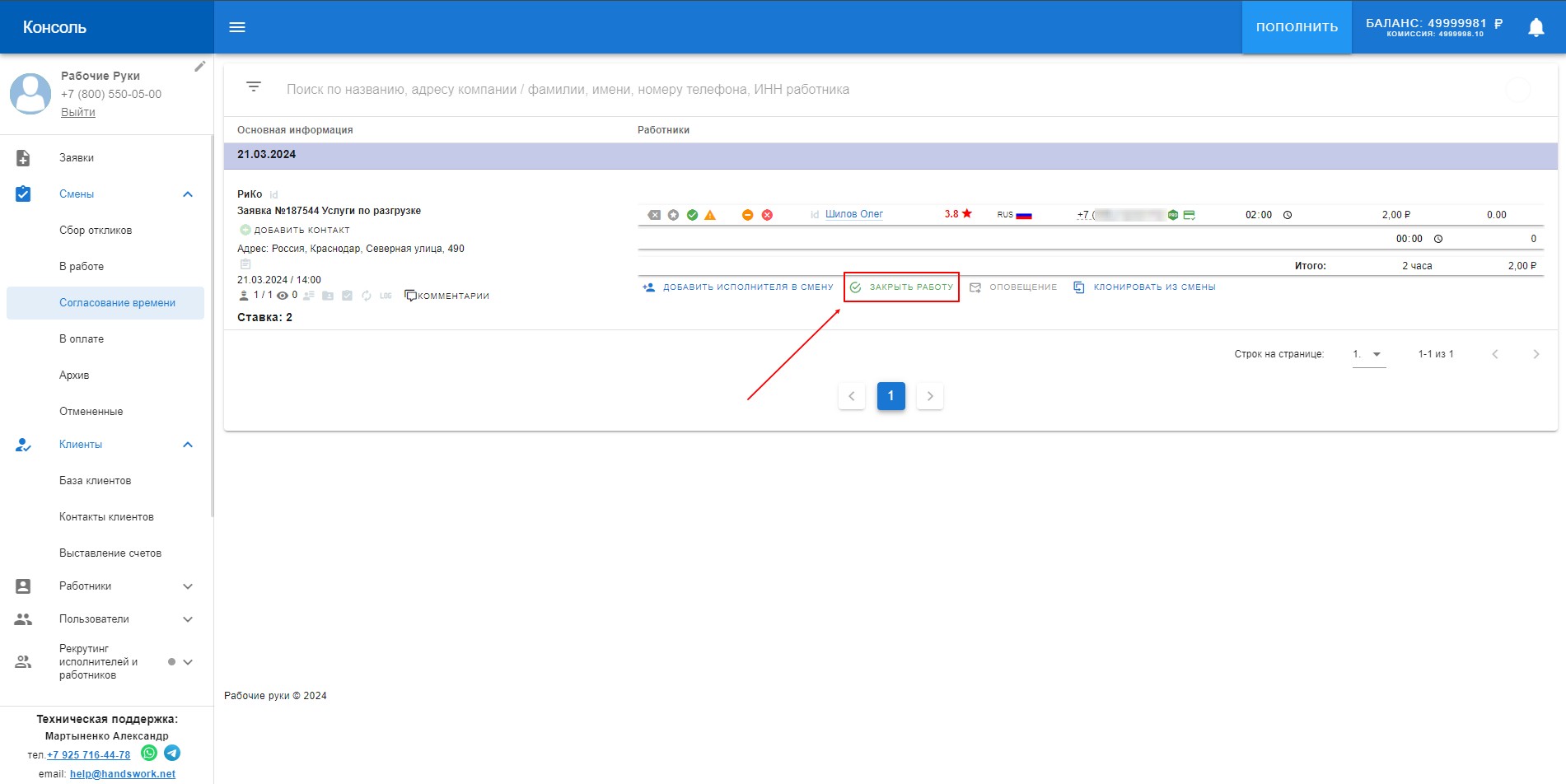Click the ПОПОЛНИТЬ button
The height and width of the screenshot is (784, 1566).
[1297, 27]
